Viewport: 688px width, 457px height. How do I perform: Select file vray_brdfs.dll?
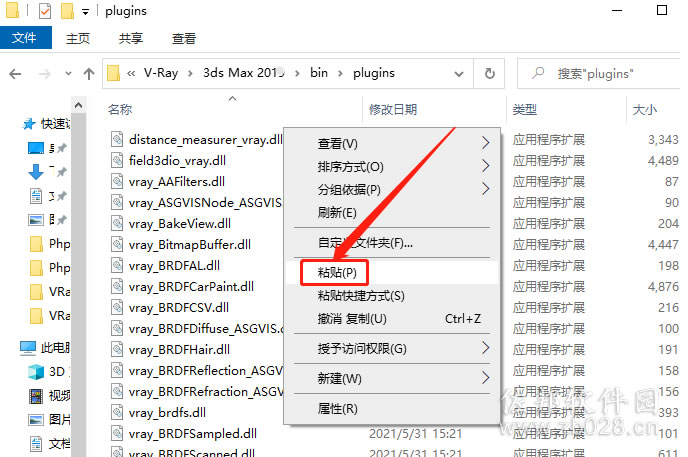coord(167,413)
